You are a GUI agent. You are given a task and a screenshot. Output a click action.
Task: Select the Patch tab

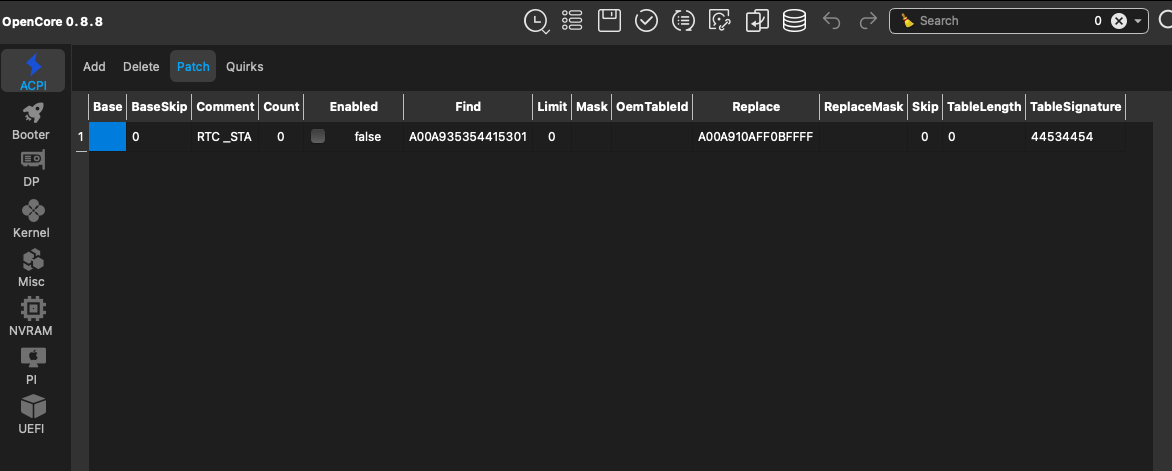tap(193, 67)
